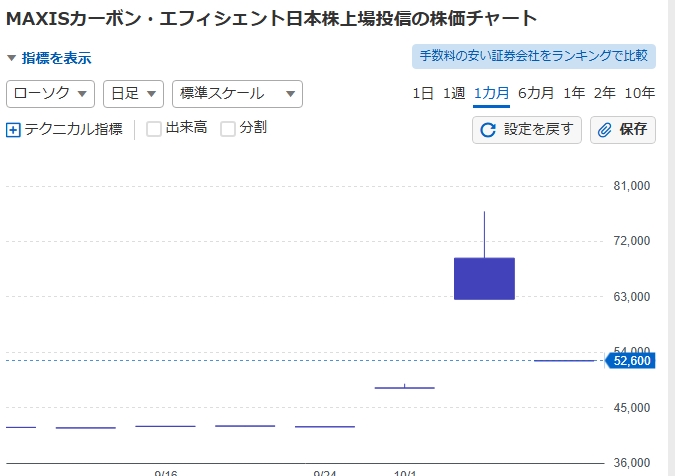Show the 1年 chart range

coord(574,94)
